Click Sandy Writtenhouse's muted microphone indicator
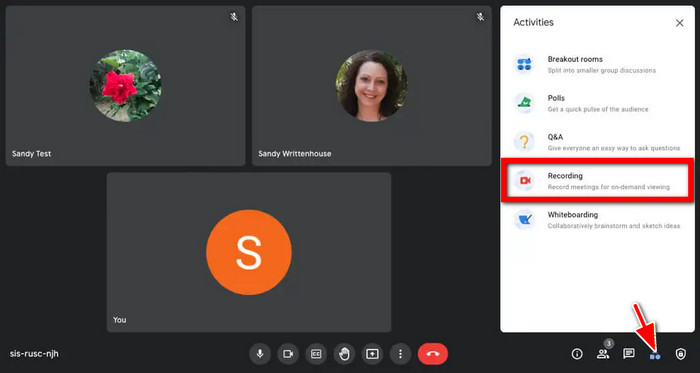Screen dimensions: 700x373 pyautogui.click(x=480, y=17)
